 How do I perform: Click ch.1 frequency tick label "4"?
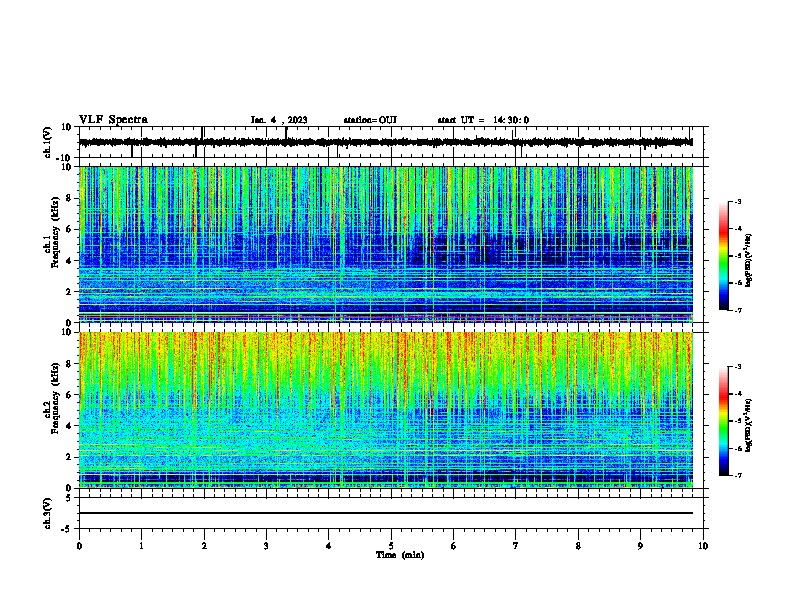[x=69, y=261]
